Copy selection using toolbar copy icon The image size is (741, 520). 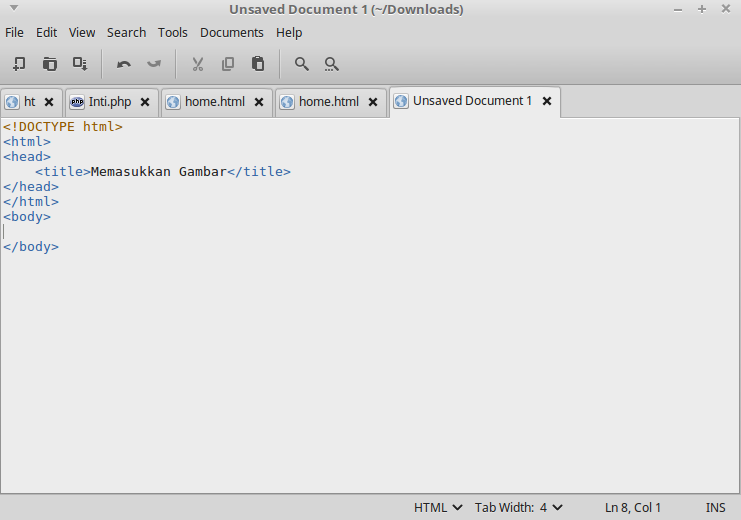(x=228, y=64)
